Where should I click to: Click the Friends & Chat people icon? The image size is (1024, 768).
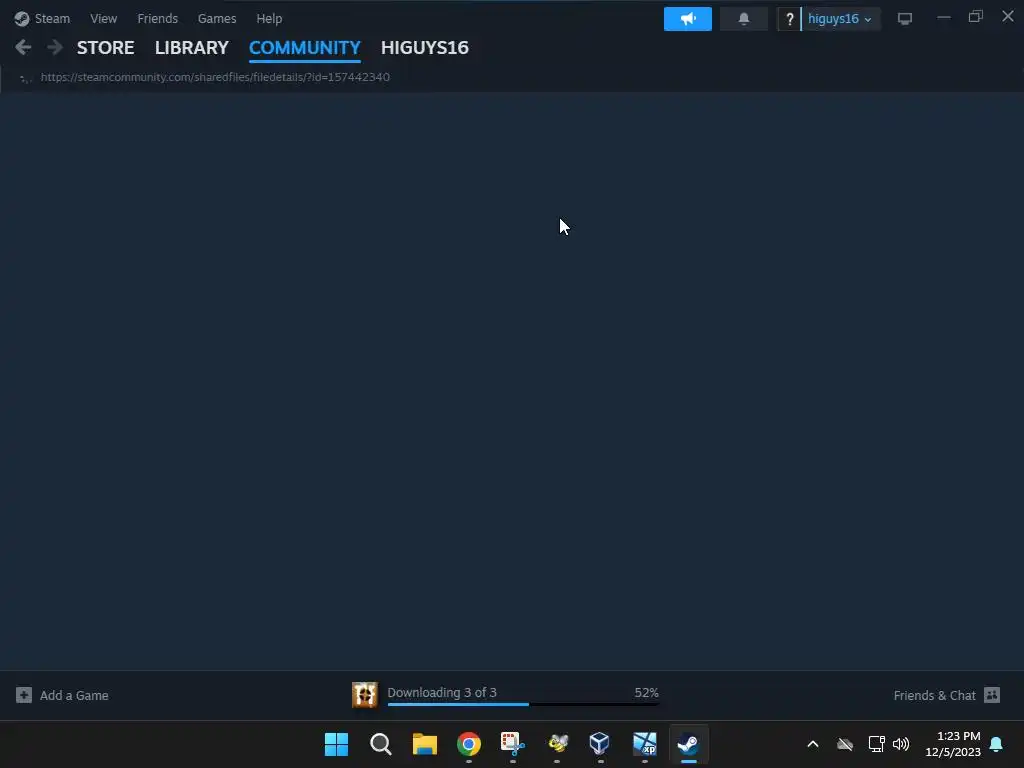tap(991, 695)
